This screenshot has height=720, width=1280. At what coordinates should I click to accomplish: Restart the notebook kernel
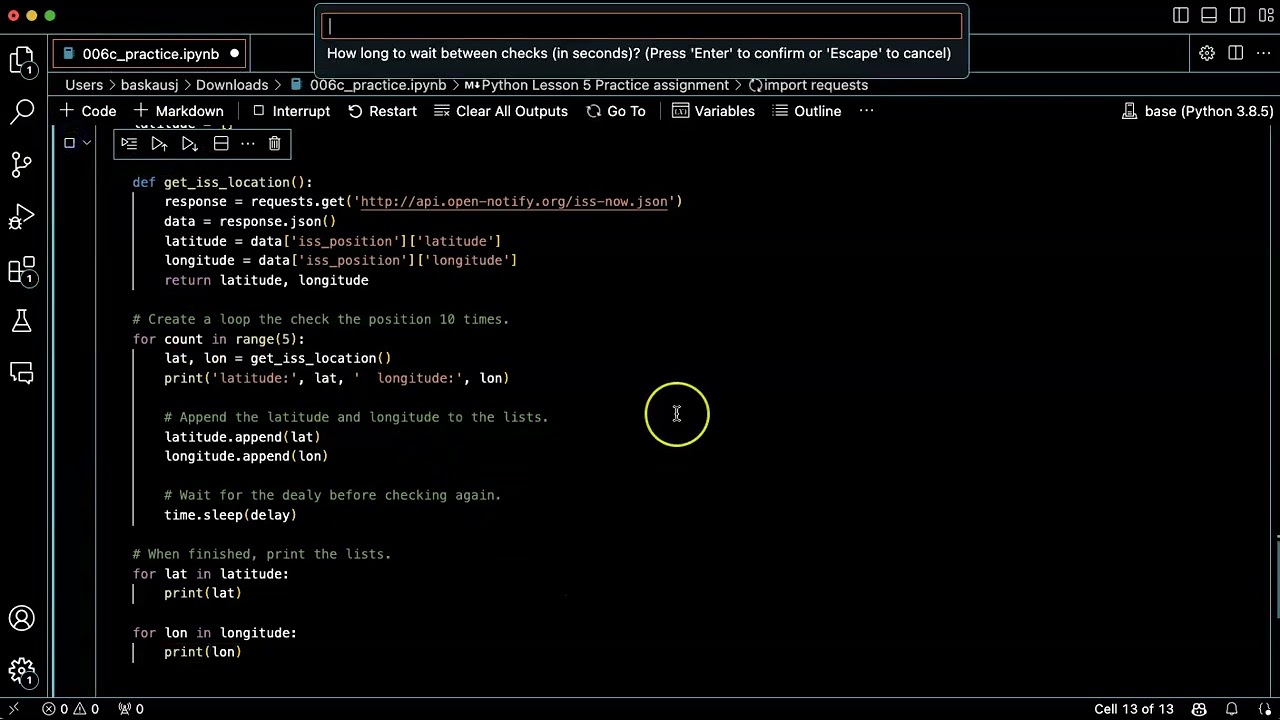[382, 111]
